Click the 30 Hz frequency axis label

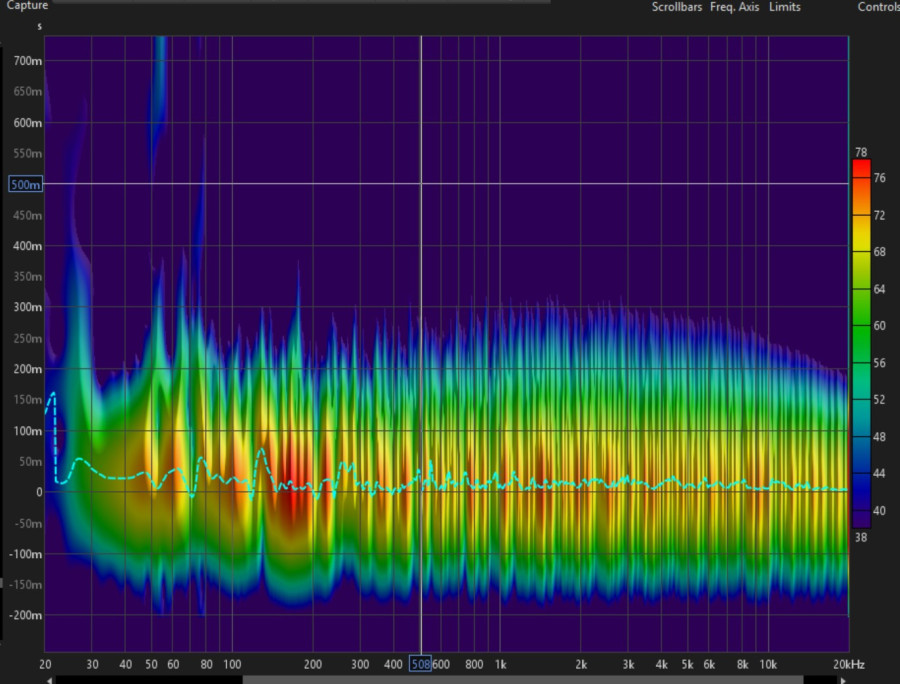[92, 664]
